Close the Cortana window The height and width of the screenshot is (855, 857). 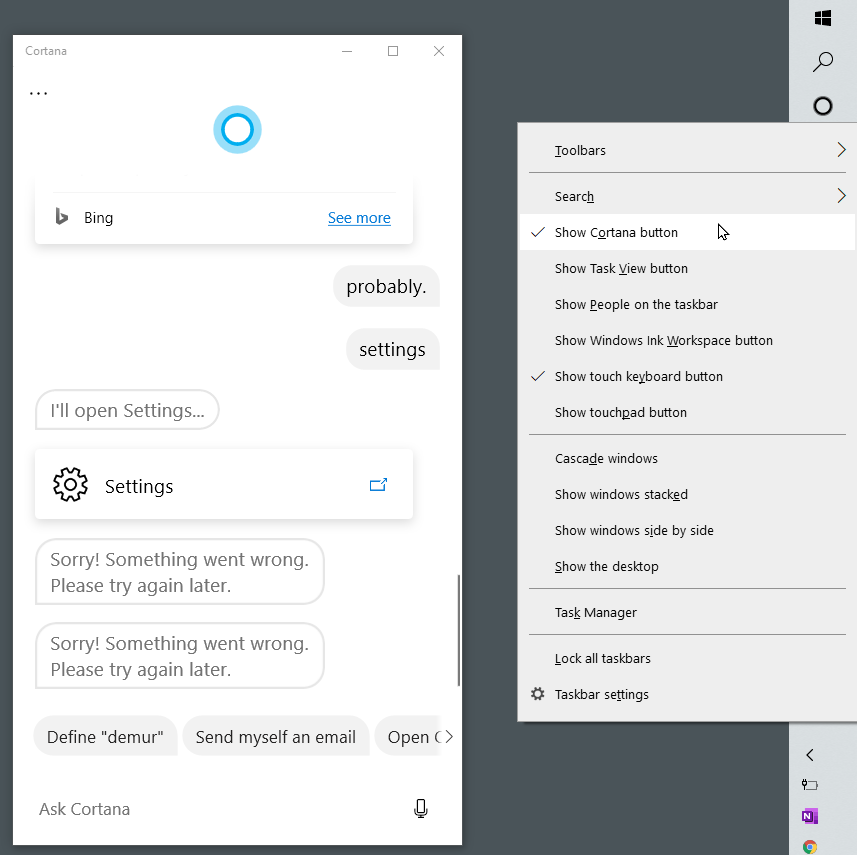(x=439, y=51)
